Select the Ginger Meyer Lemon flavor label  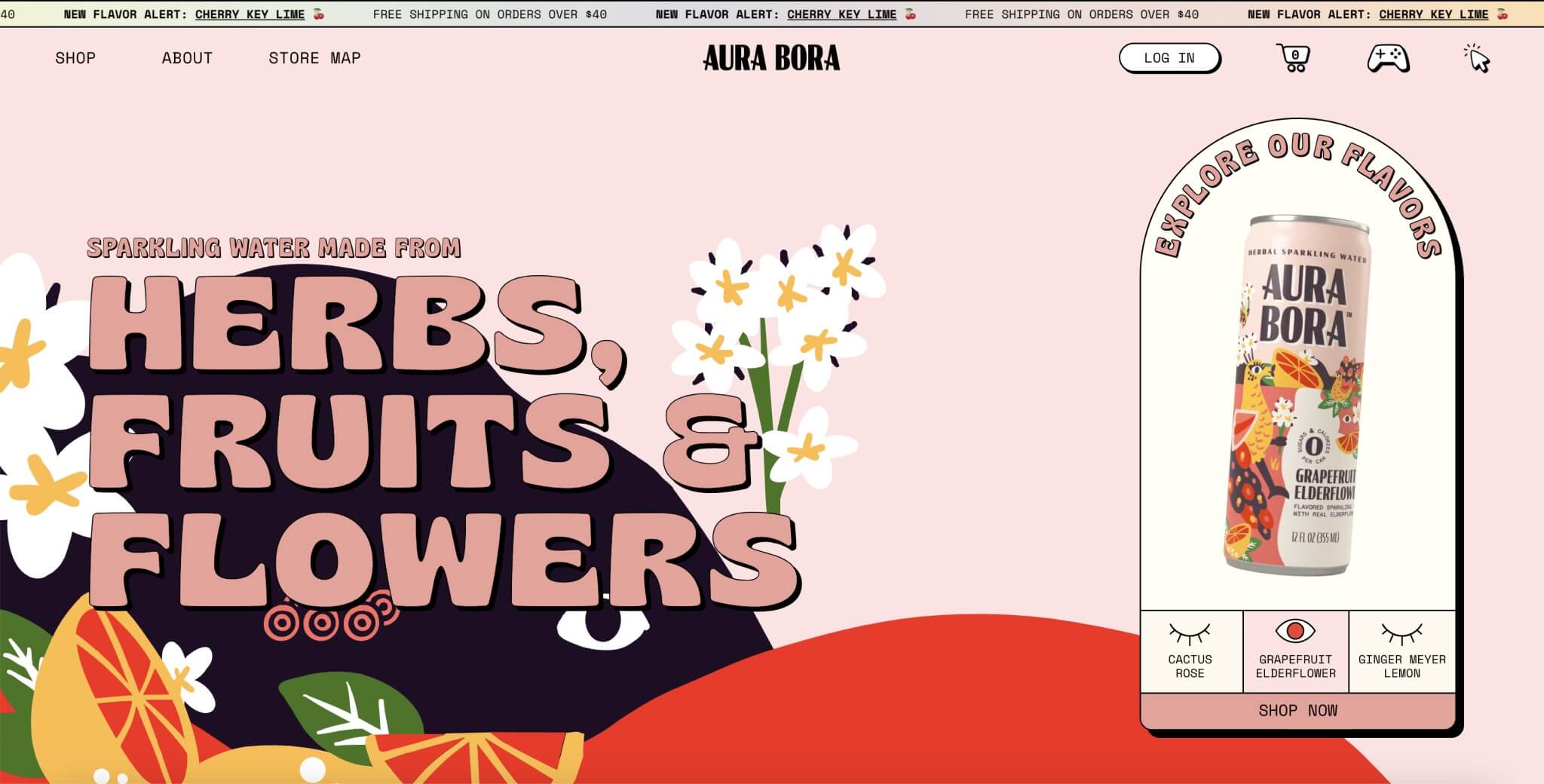pyautogui.click(x=1402, y=663)
